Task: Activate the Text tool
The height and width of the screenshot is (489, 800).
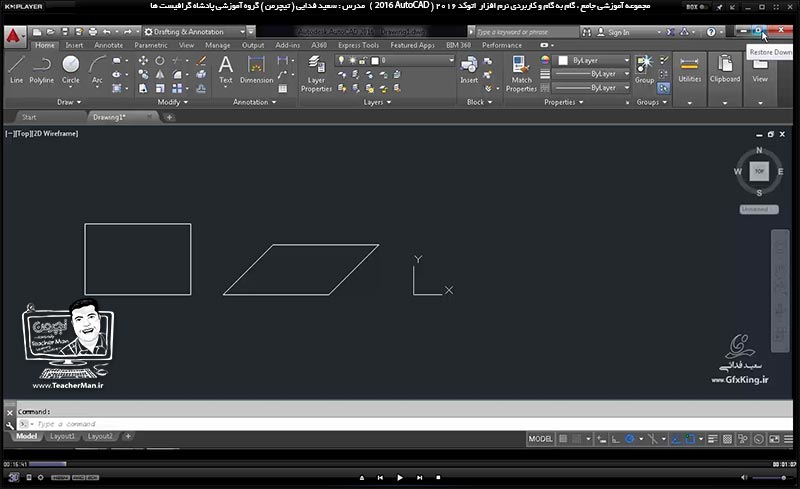Action: 226,69
